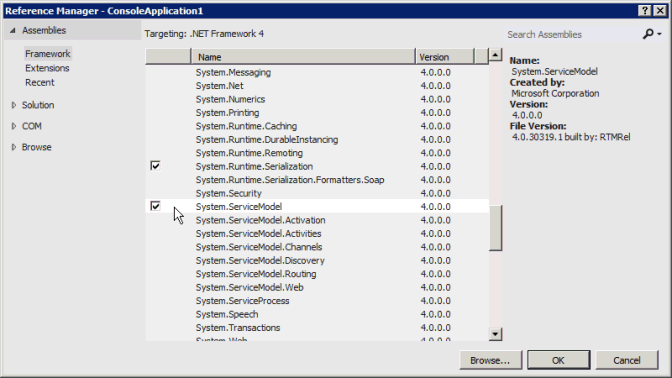Select the System.ServiceModel.Discovery row
The image size is (672, 378).
pyautogui.click(x=317, y=261)
